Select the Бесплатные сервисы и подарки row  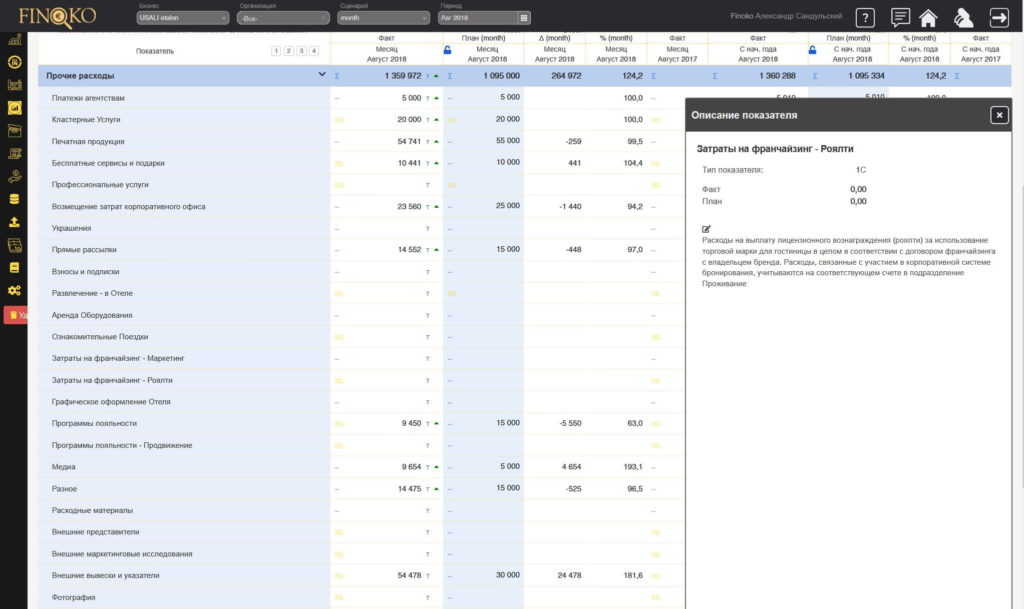[x=185, y=163]
